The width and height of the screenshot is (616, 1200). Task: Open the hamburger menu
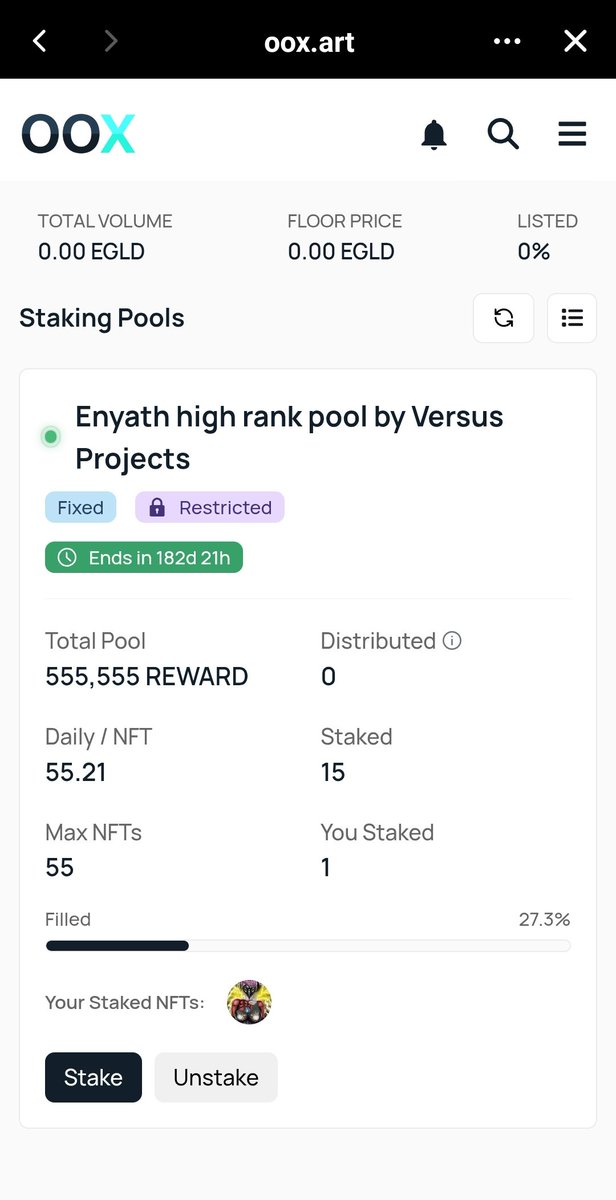572,133
